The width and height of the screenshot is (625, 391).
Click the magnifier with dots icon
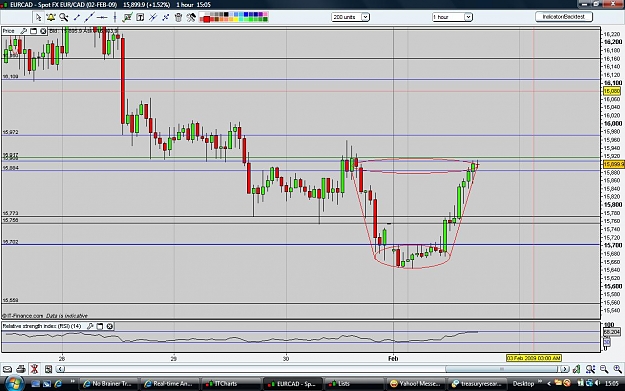pos(590,369)
